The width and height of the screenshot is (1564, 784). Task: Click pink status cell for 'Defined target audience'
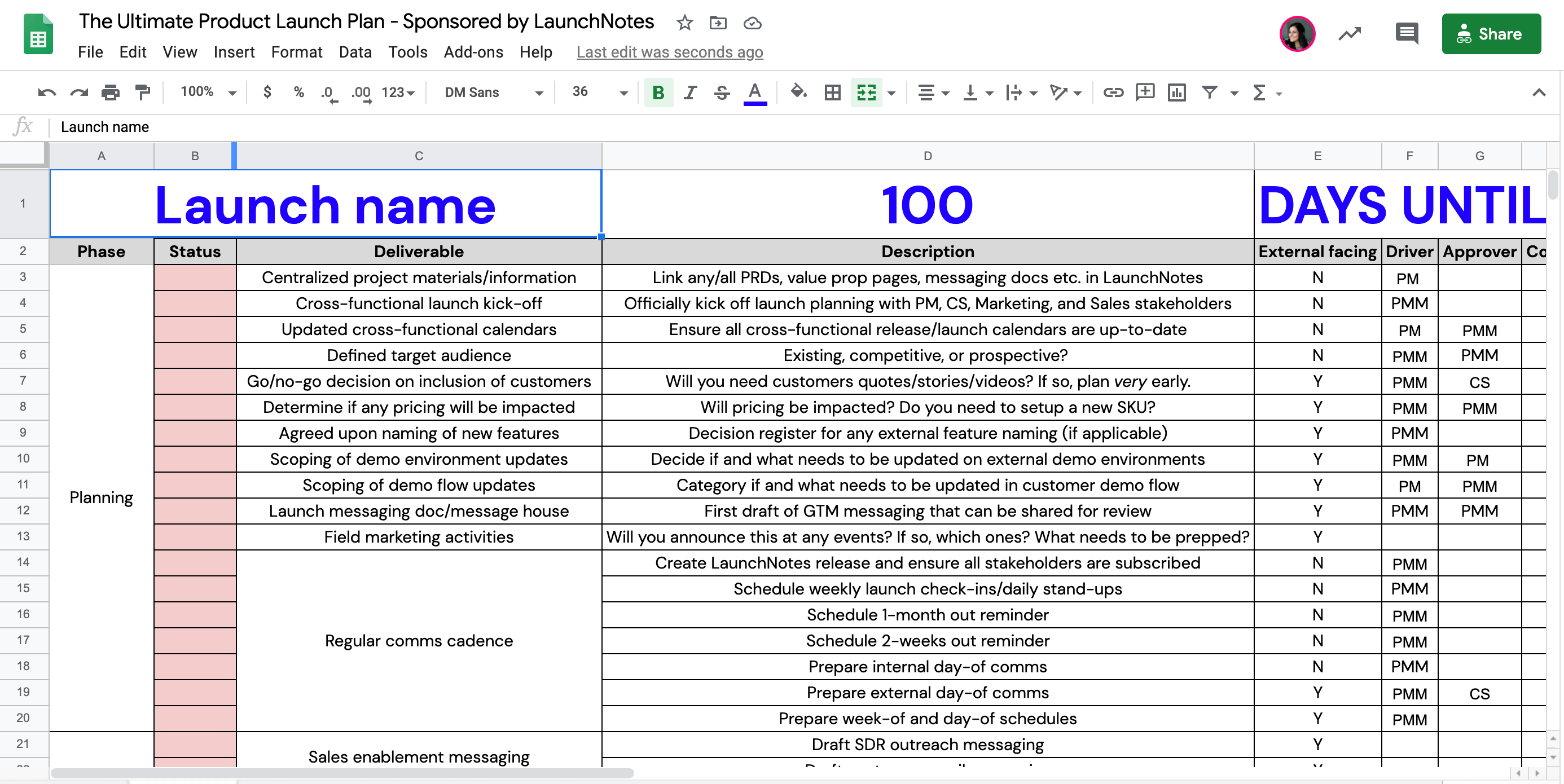pos(195,355)
